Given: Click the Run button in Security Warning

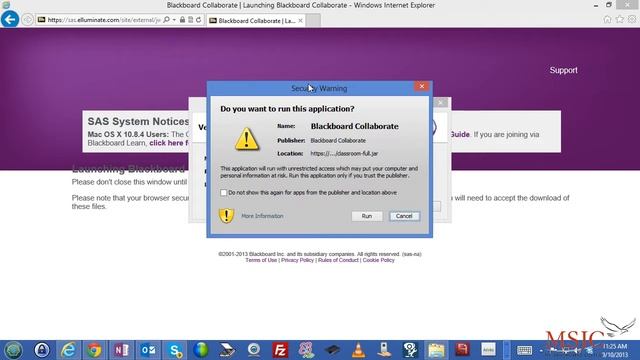Looking at the screenshot, I should (x=367, y=216).
